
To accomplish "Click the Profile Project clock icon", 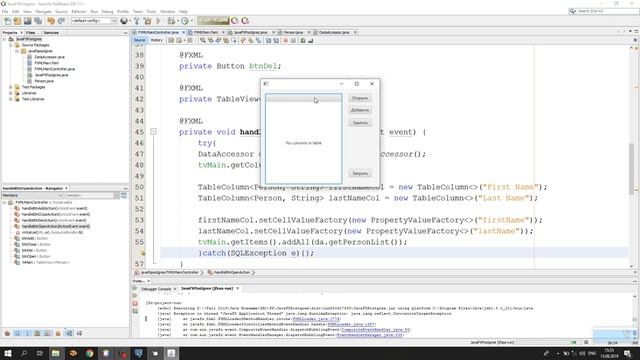I will pos(185,21).
